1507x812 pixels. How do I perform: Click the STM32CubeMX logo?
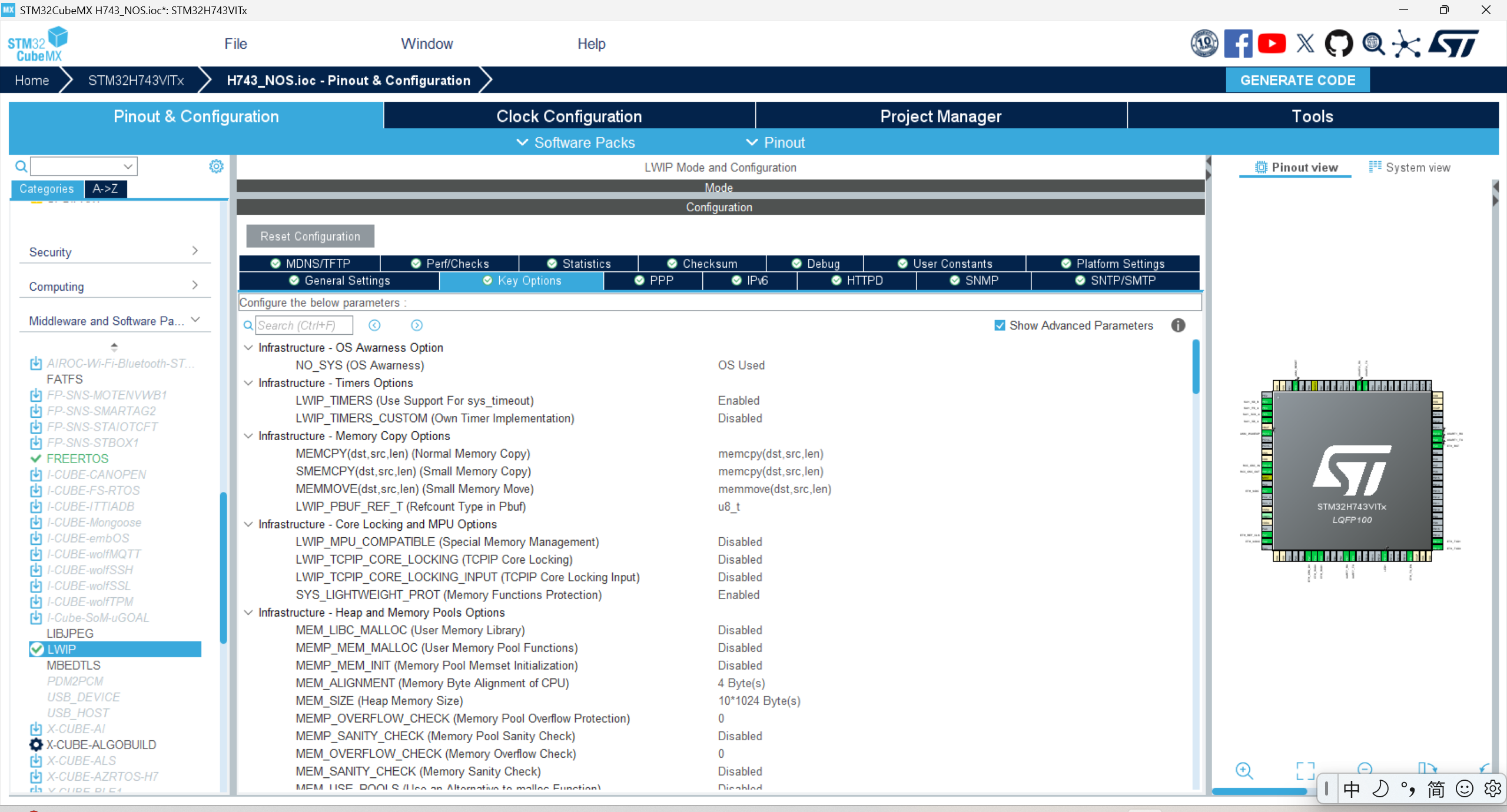tap(38, 44)
